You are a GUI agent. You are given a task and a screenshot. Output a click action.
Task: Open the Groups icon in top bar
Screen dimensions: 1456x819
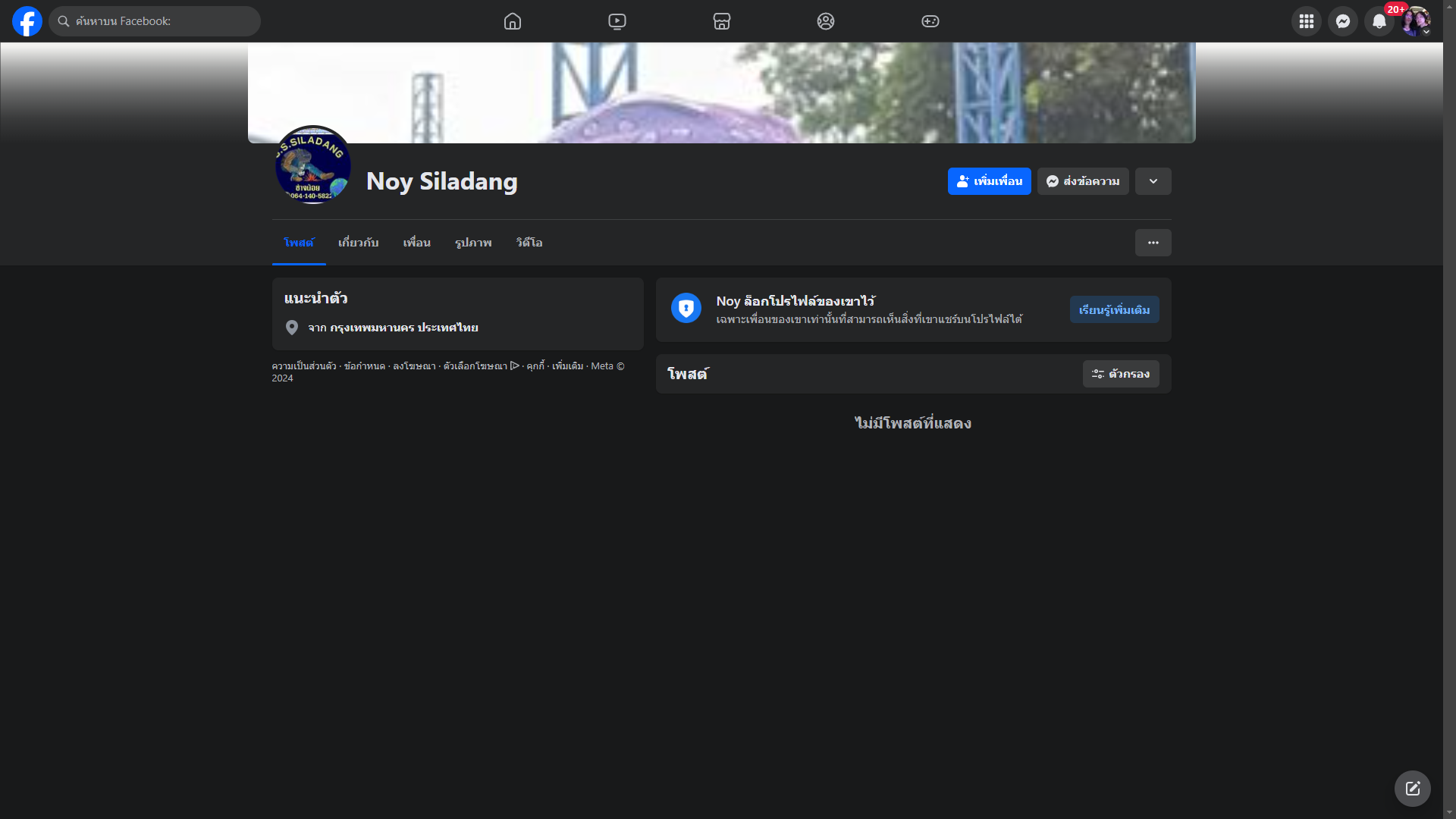coord(826,21)
